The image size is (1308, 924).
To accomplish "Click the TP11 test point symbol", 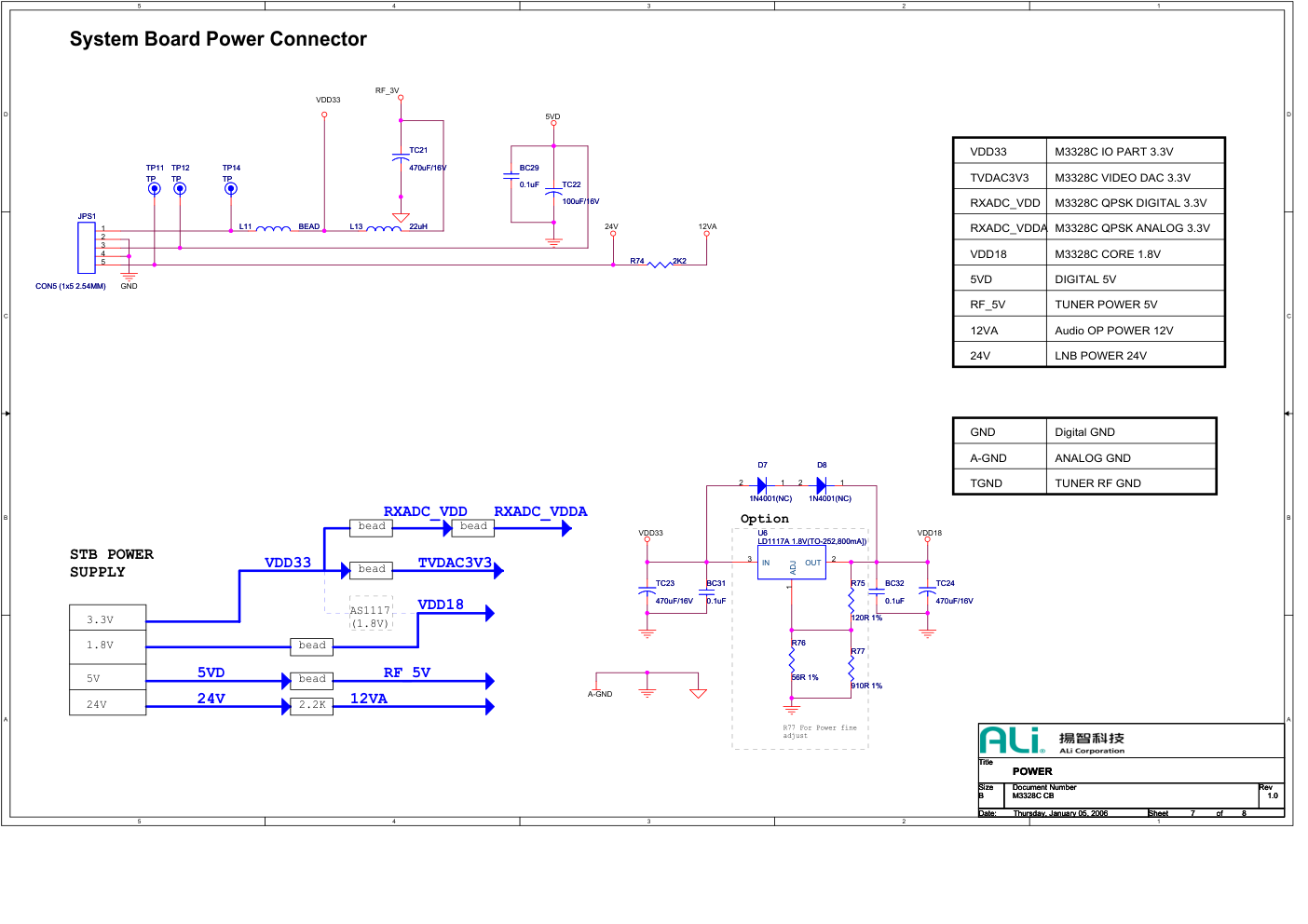I will pyautogui.click(x=155, y=189).
